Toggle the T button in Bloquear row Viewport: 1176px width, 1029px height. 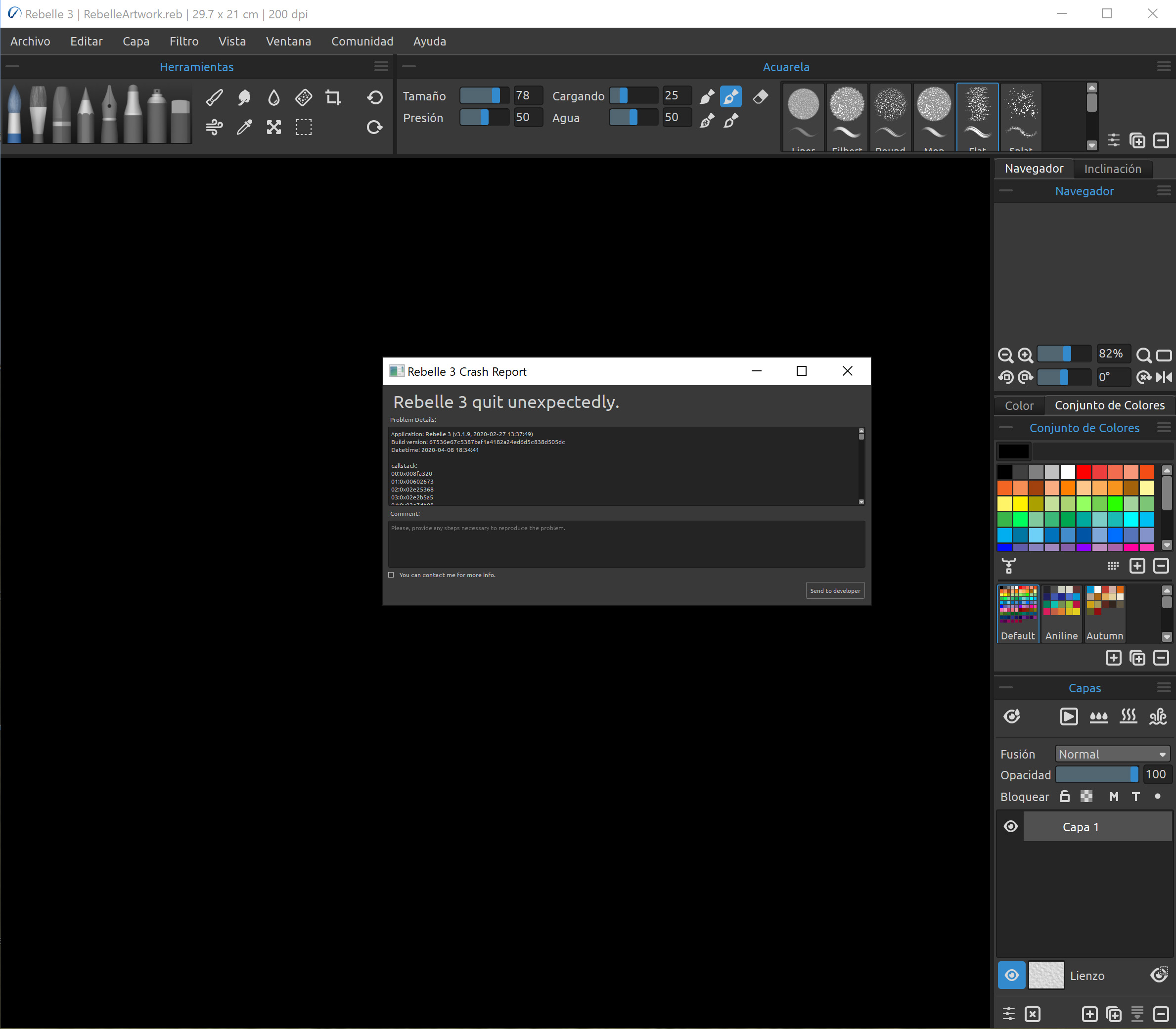[1136, 797]
